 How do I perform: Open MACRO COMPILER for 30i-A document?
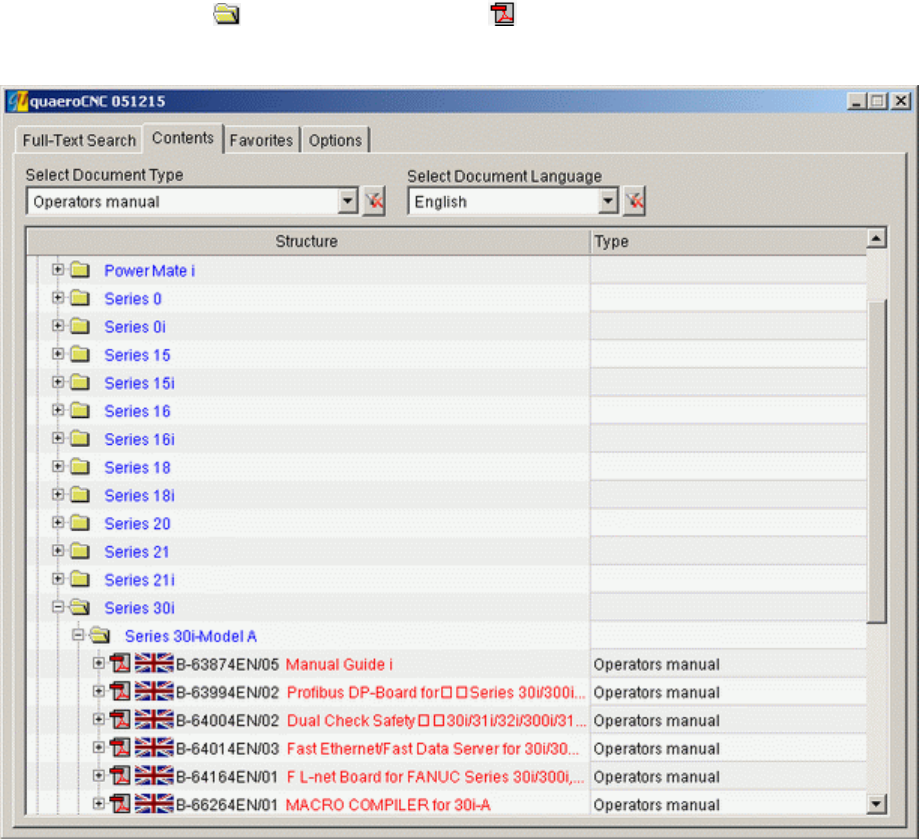(388, 805)
